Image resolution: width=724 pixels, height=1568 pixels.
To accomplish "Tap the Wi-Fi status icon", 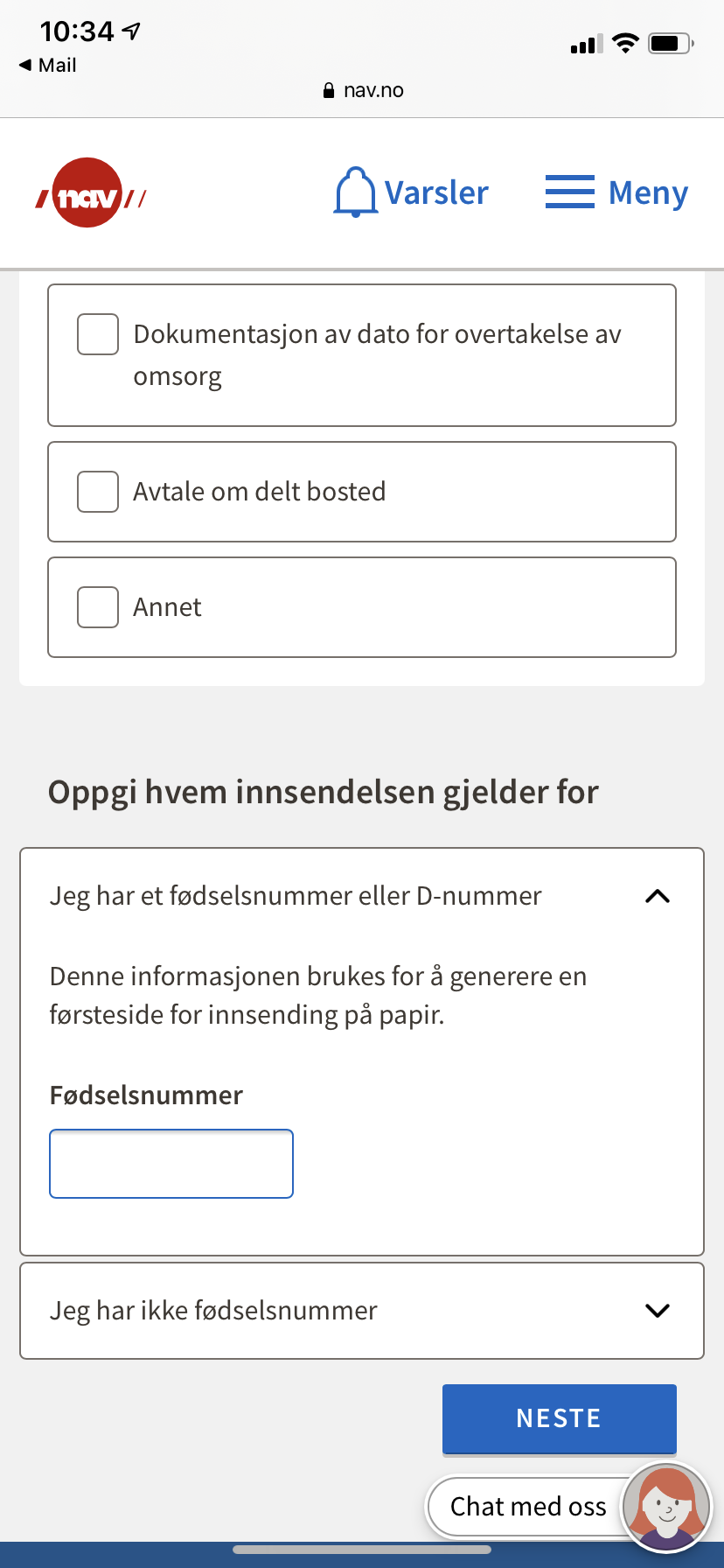I will [x=625, y=43].
